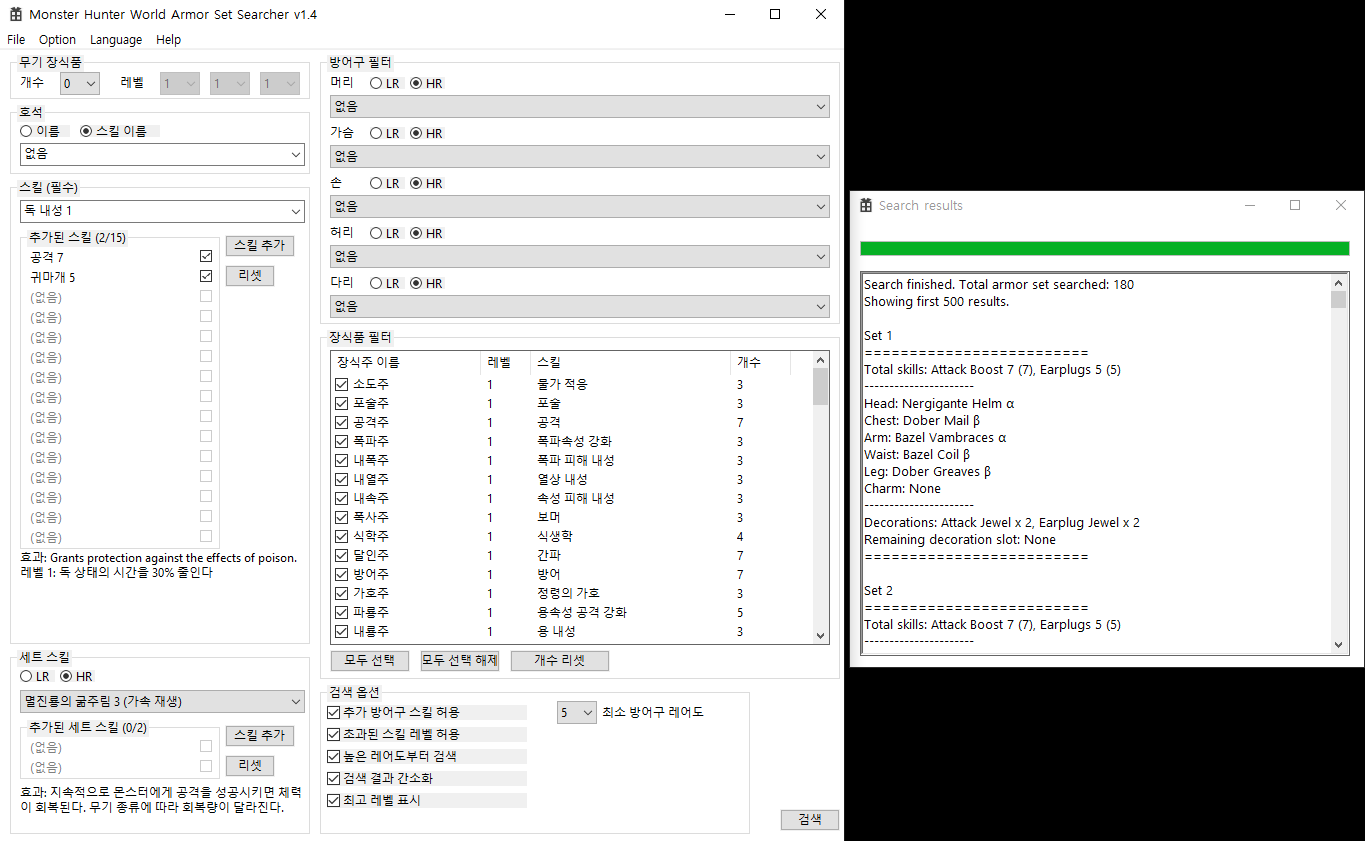Click 'Waist: Bazel Coil β' text in results

[x=917, y=454]
